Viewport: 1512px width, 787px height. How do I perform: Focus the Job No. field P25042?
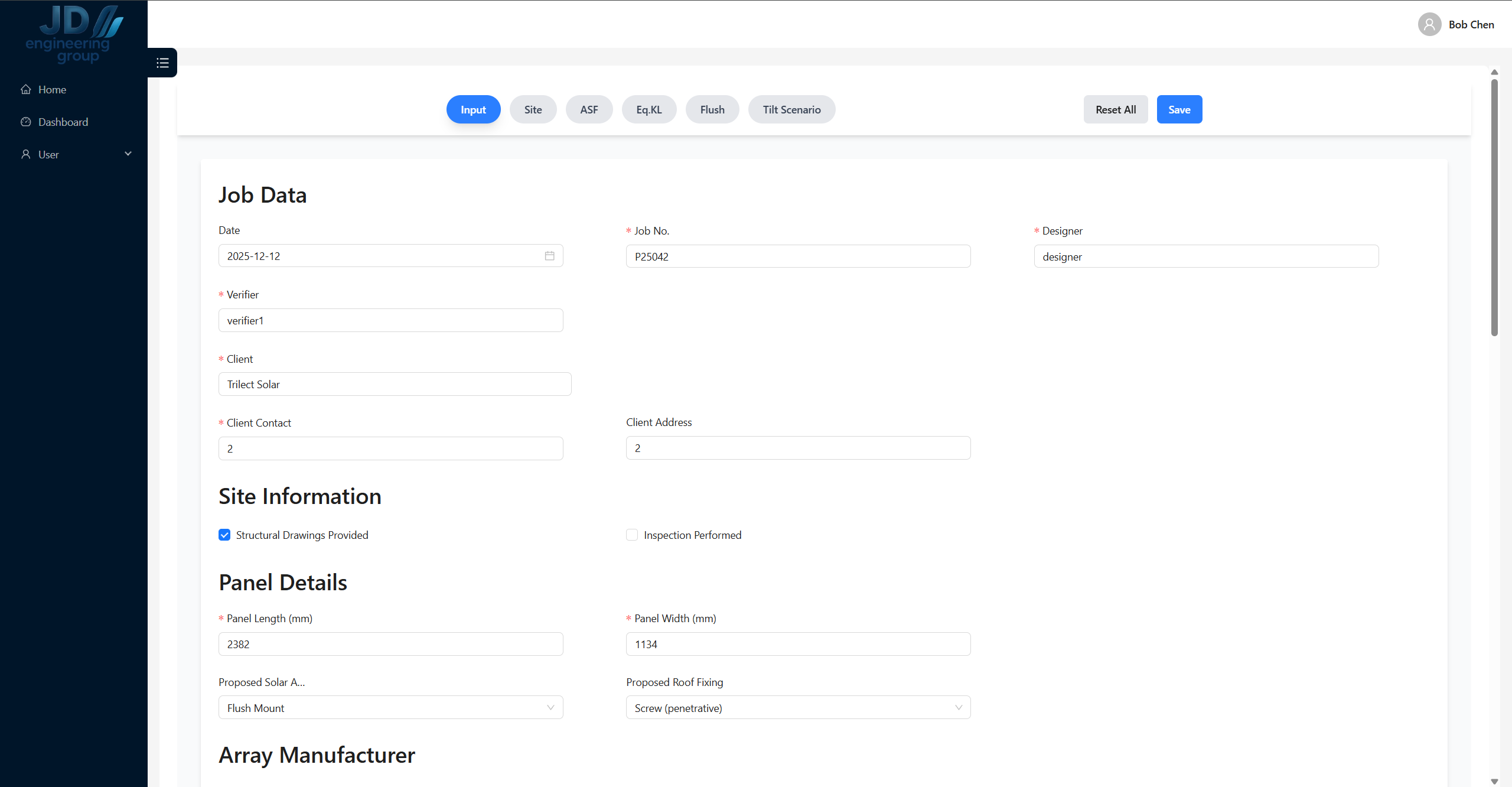click(799, 256)
